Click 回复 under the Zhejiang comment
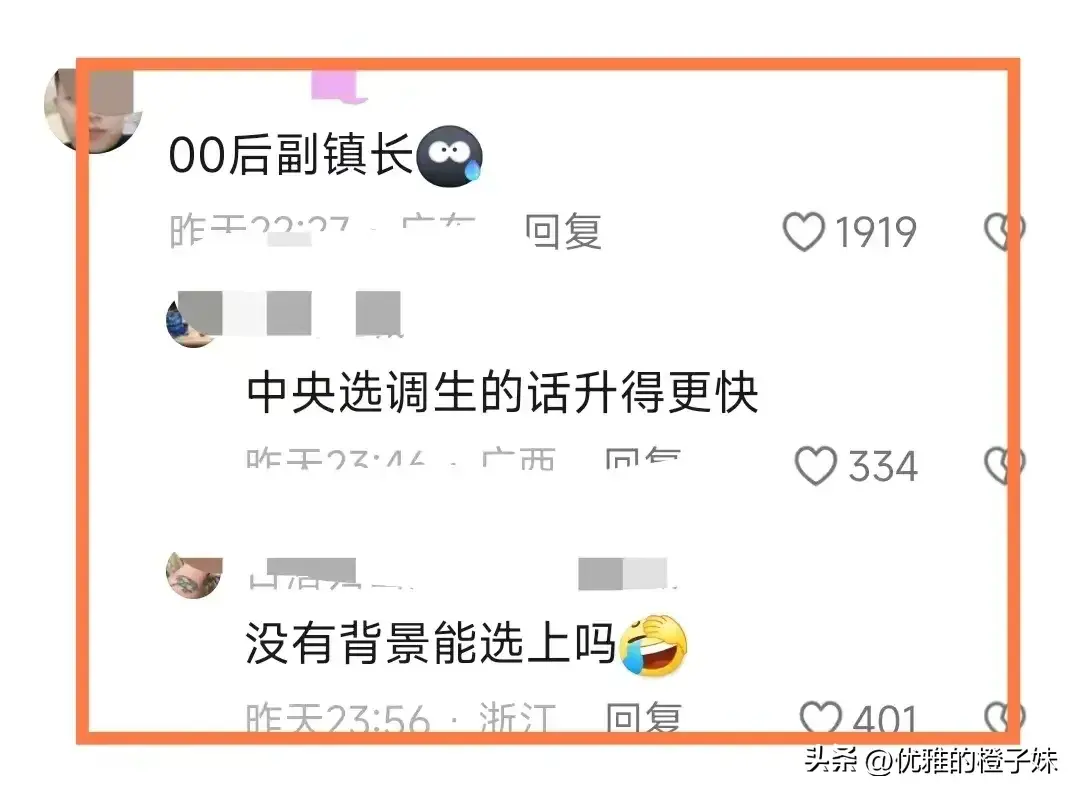Image resolution: width=1080 pixels, height=796 pixels. coord(643,718)
